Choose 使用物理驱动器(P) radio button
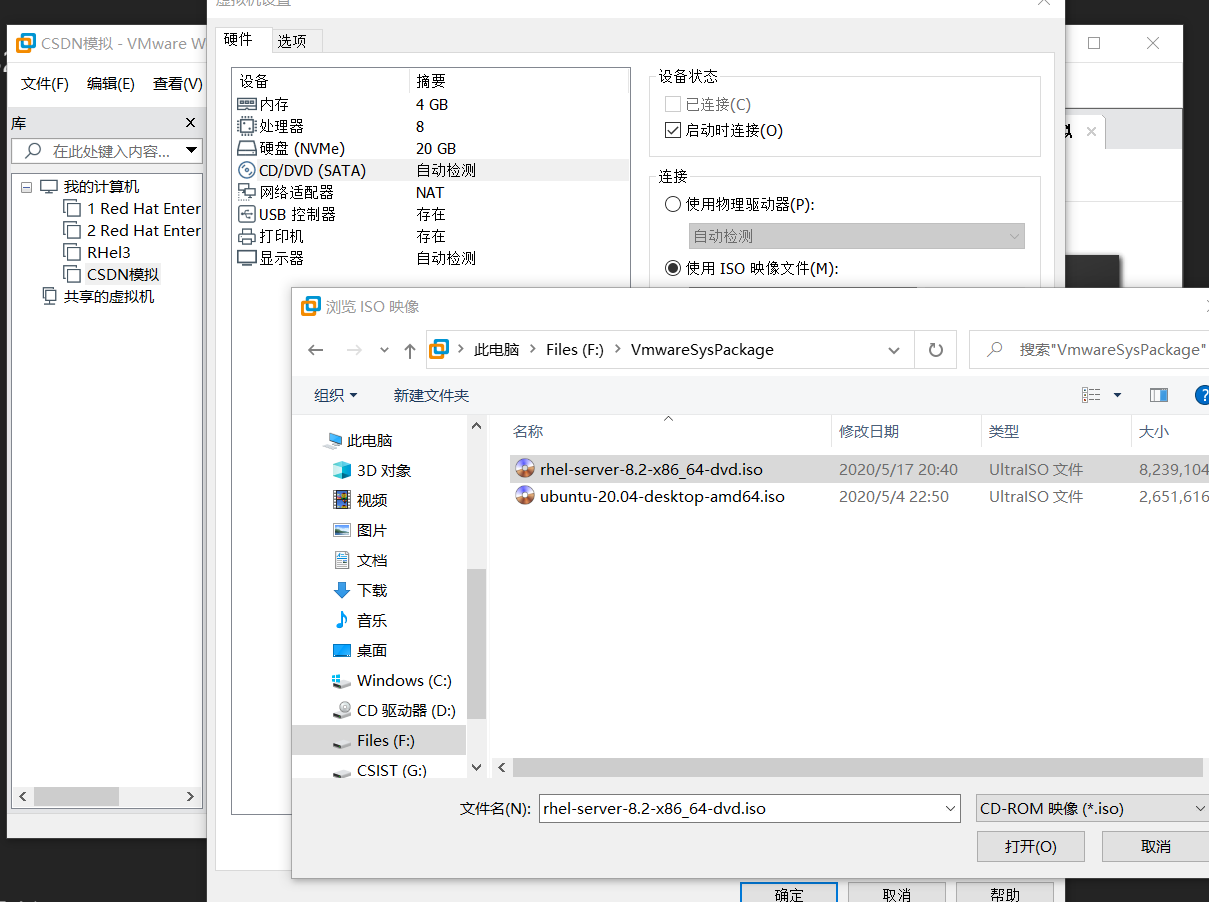 click(673, 204)
